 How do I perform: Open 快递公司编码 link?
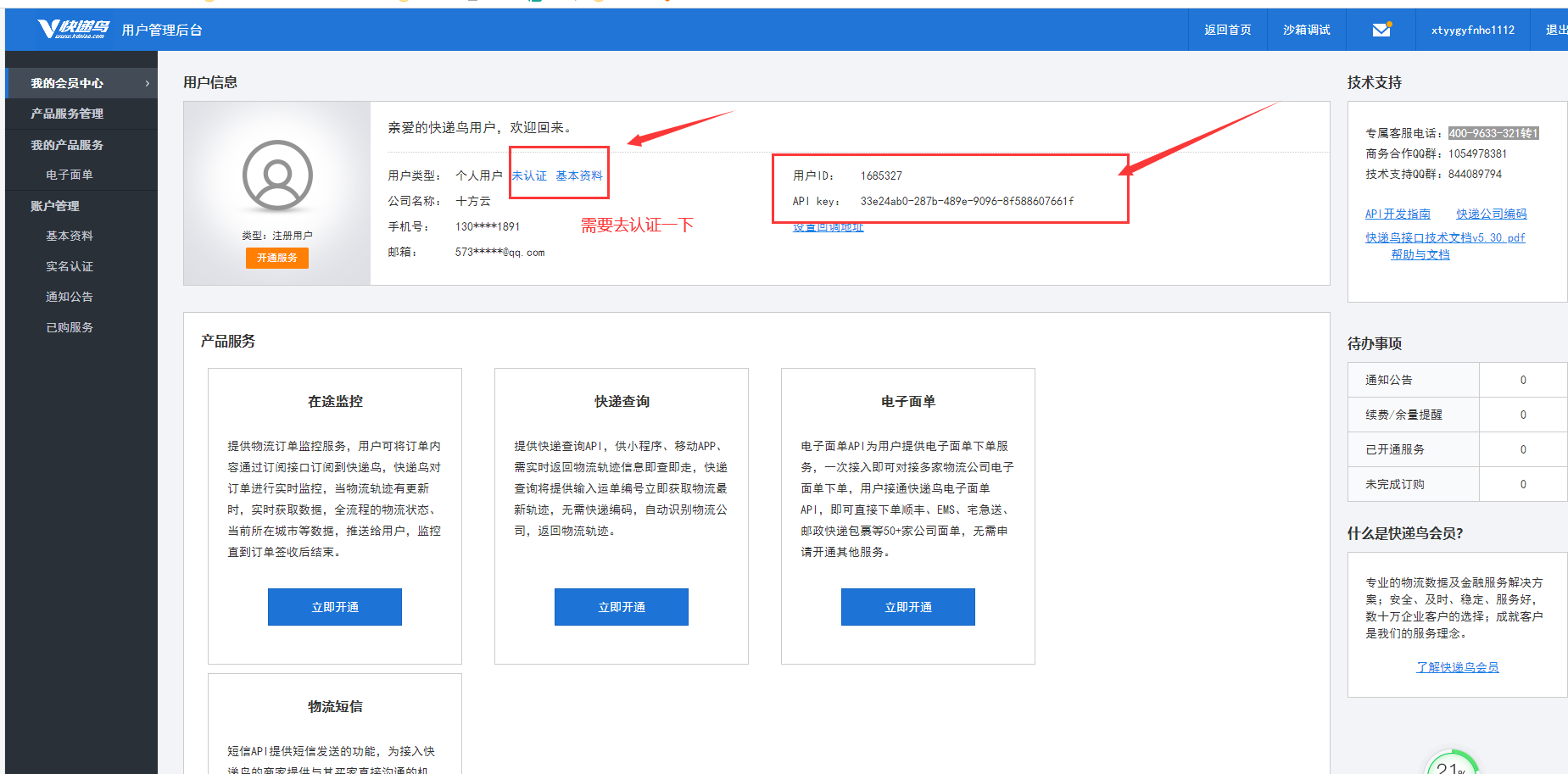1492,214
